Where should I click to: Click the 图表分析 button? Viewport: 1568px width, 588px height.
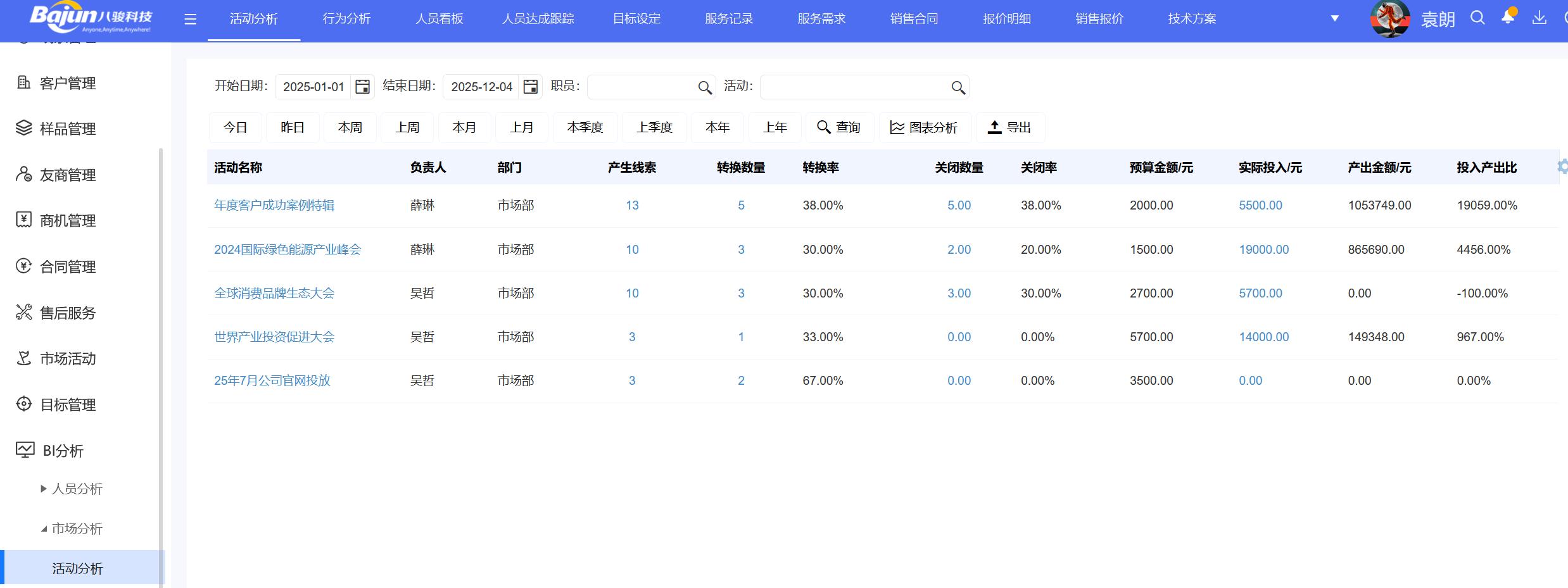coord(925,128)
